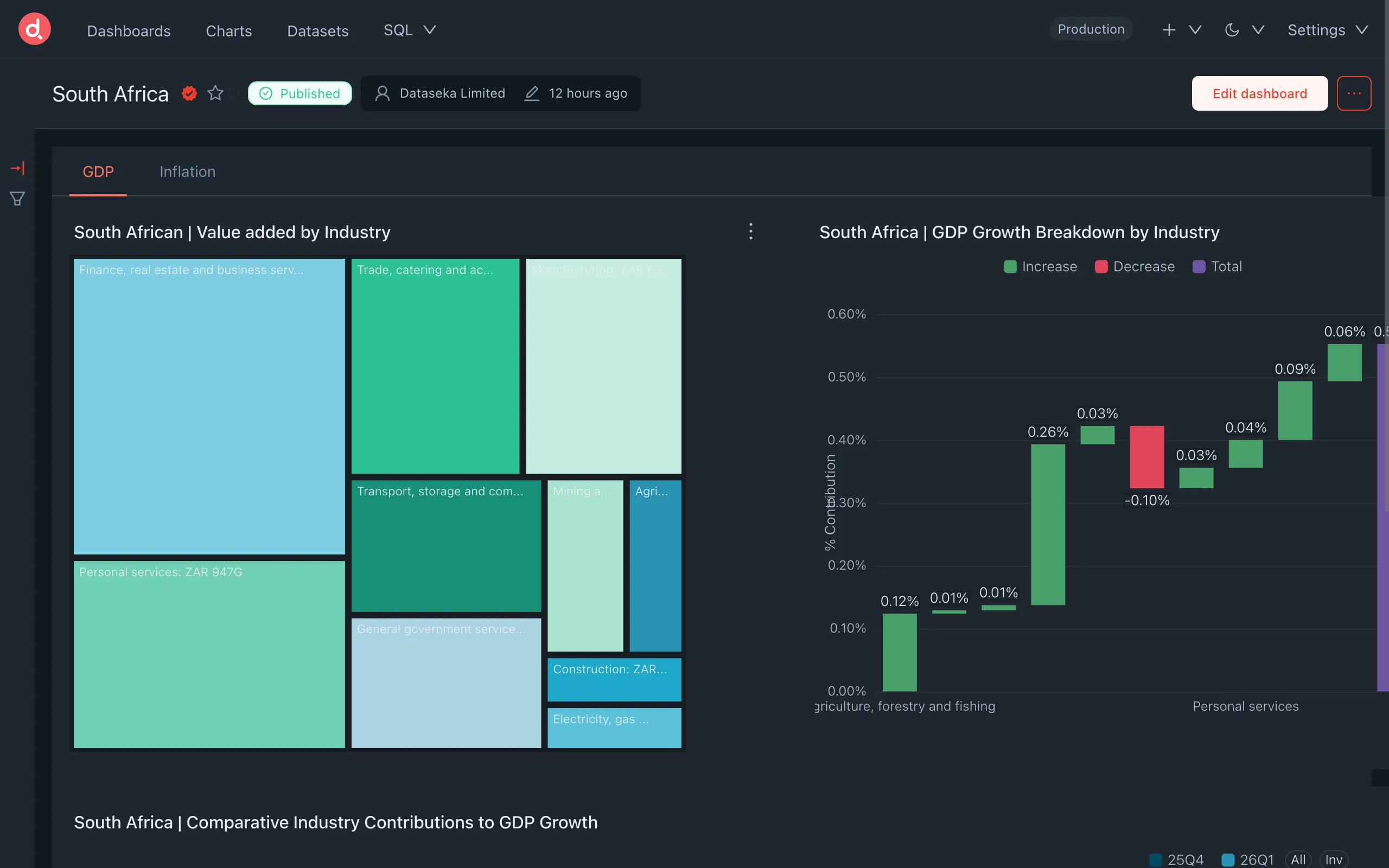Click the GDP Growth Breakdown by Industry title

1019,232
